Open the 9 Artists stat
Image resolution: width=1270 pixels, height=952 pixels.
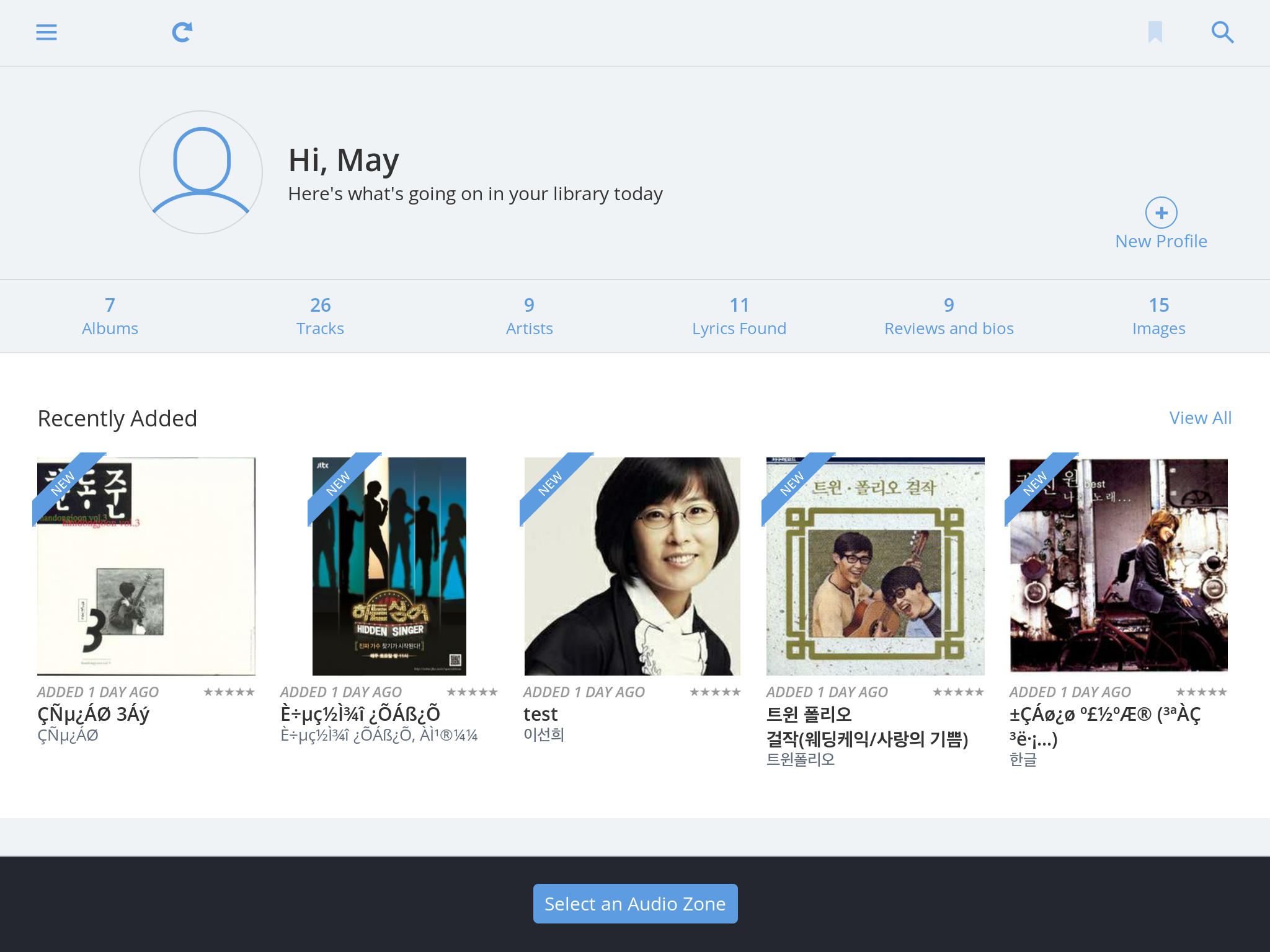pos(529,316)
